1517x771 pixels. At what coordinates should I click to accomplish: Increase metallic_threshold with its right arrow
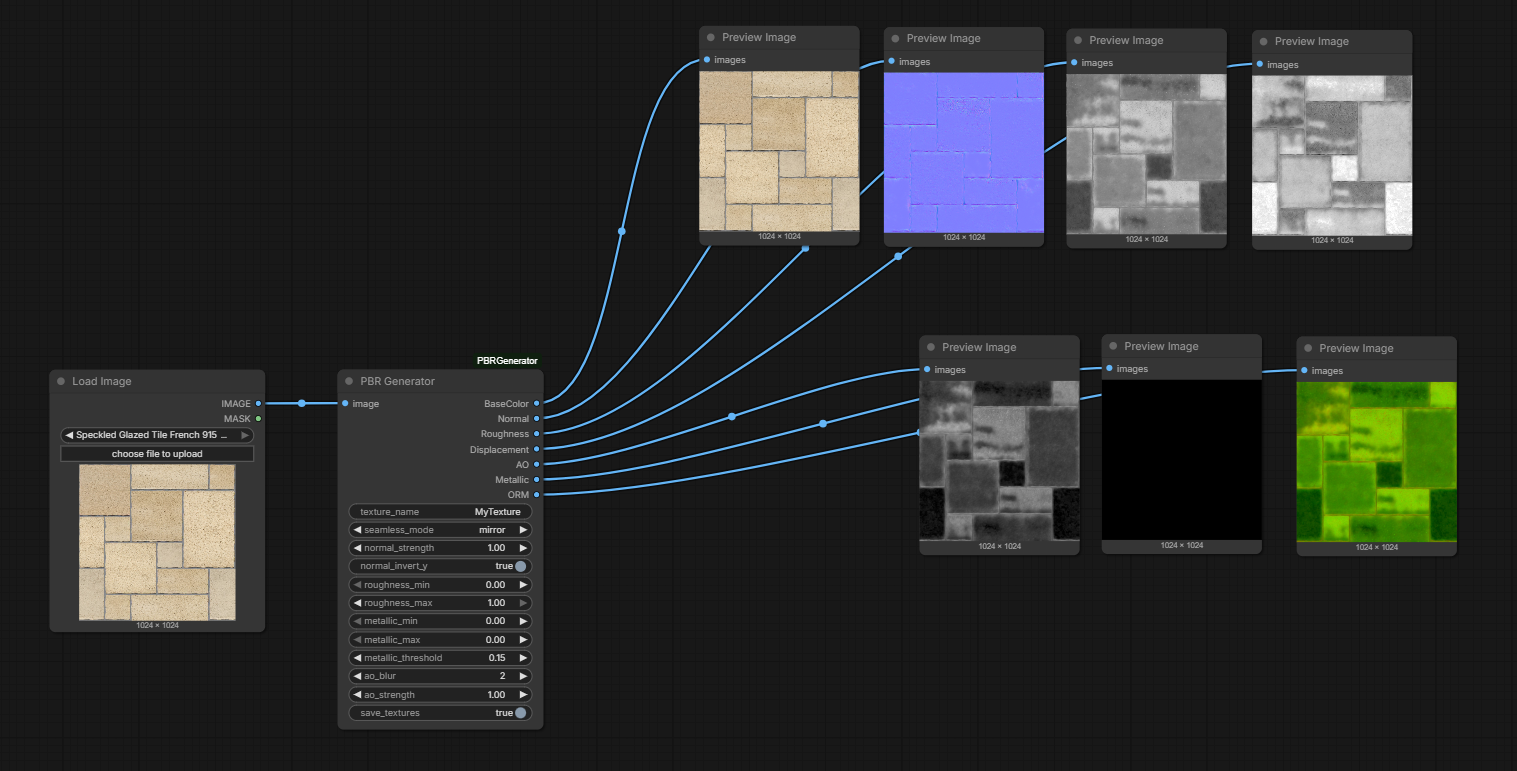tap(523, 658)
